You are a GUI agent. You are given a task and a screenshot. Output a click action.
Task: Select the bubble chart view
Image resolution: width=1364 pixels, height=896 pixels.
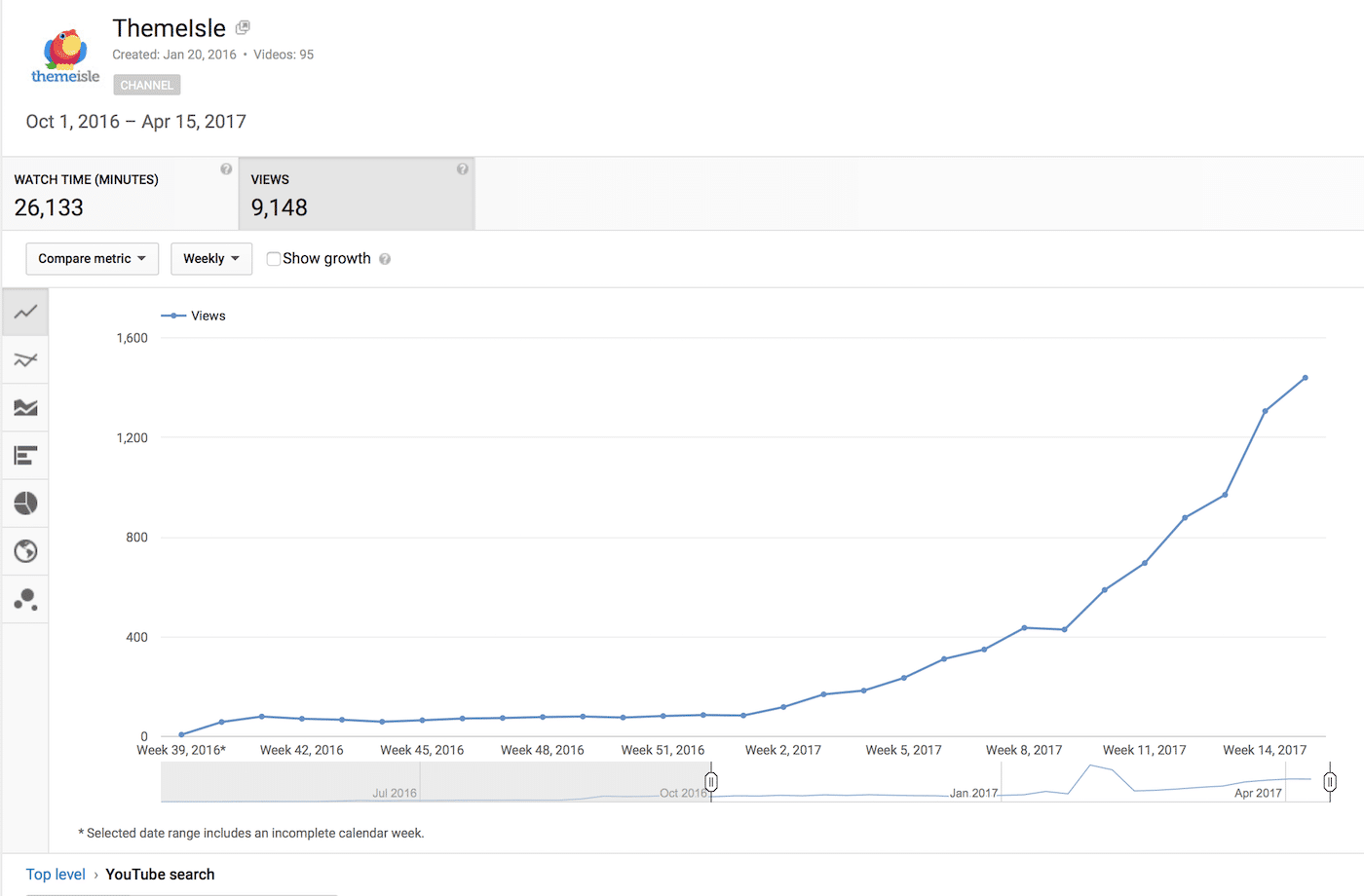(25, 598)
